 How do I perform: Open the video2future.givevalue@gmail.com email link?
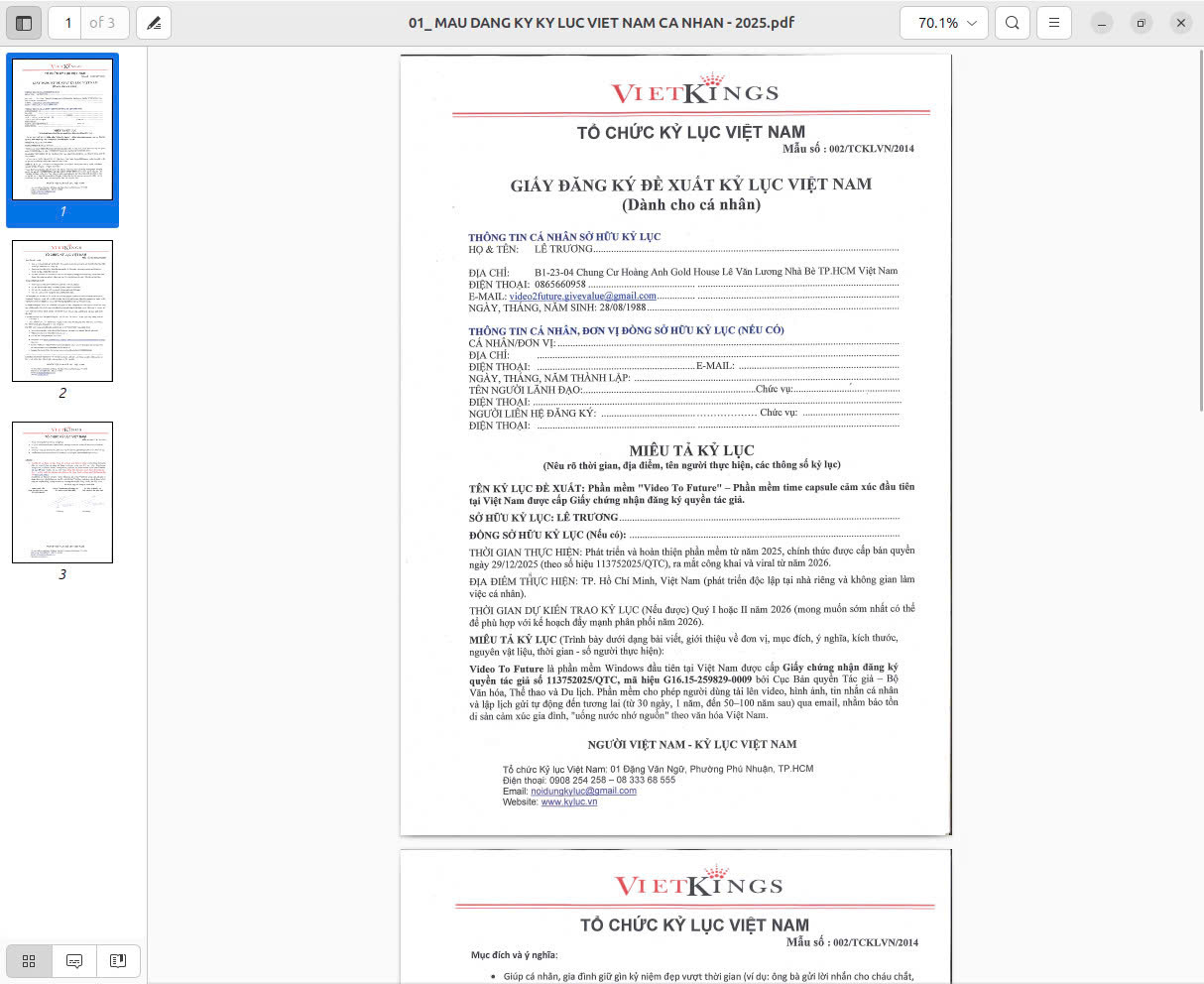tap(582, 296)
